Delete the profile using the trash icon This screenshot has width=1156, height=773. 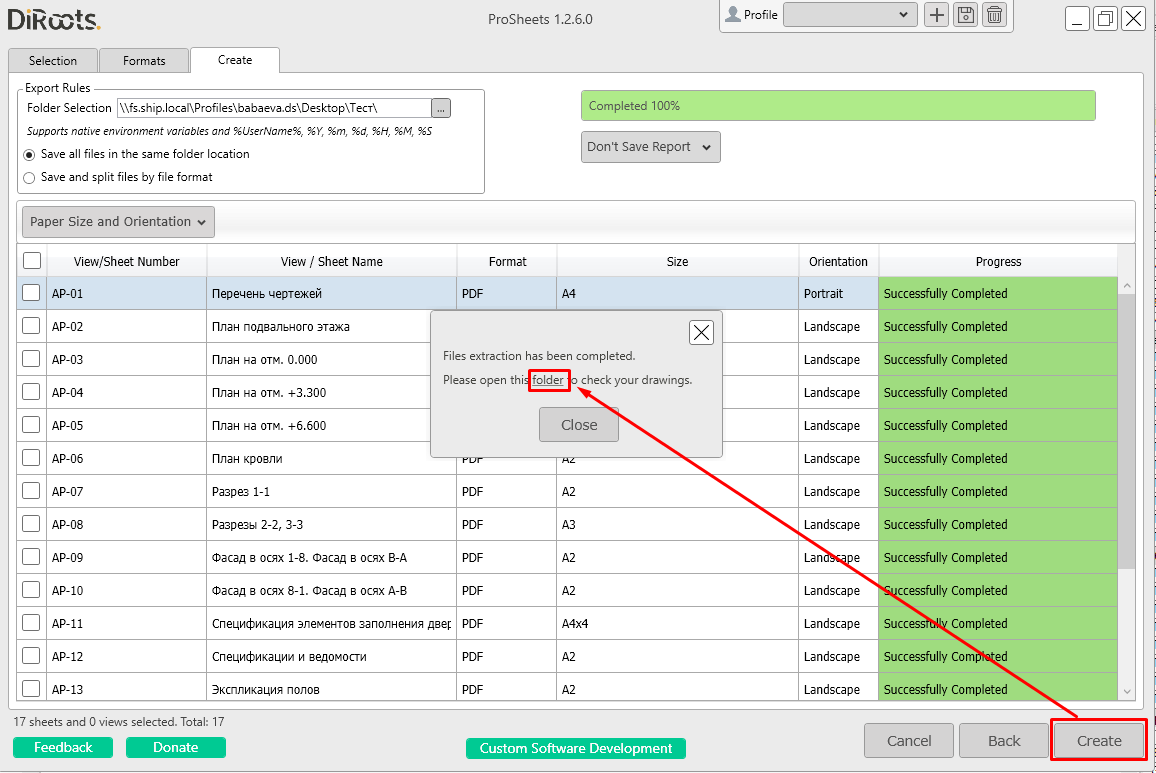click(994, 15)
